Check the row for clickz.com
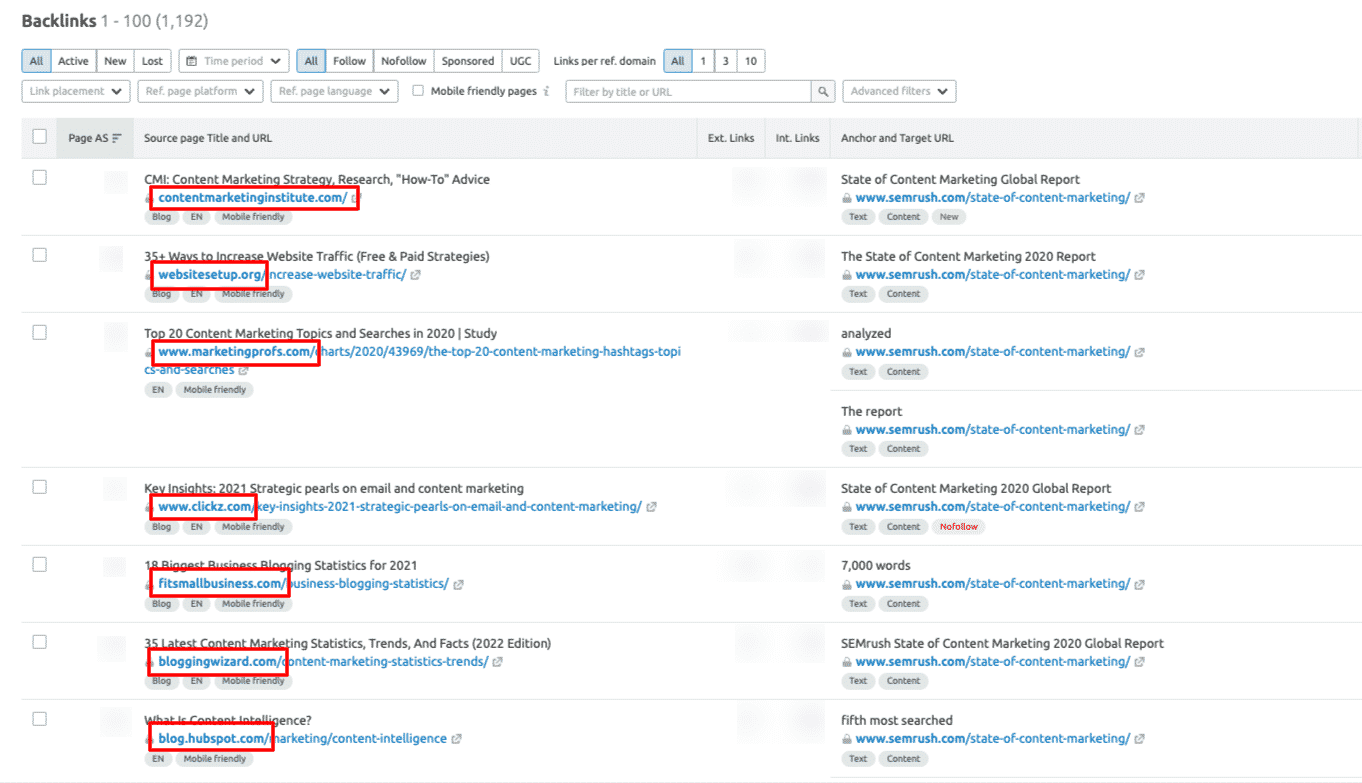Screen dimensions: 1362x783 tap(39, 487)
